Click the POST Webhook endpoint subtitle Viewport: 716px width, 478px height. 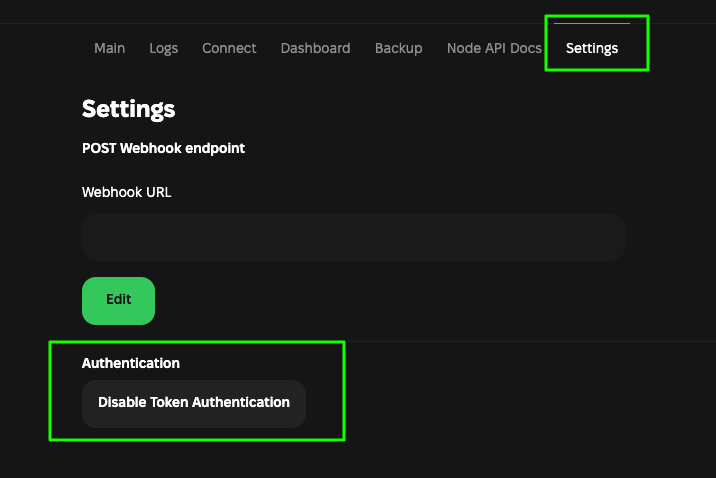[163, 148]
